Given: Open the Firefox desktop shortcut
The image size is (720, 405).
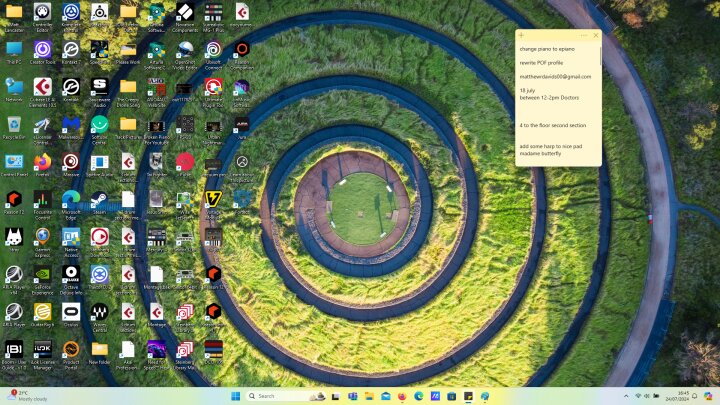Looking at the screenshot, I should [42, 165].
